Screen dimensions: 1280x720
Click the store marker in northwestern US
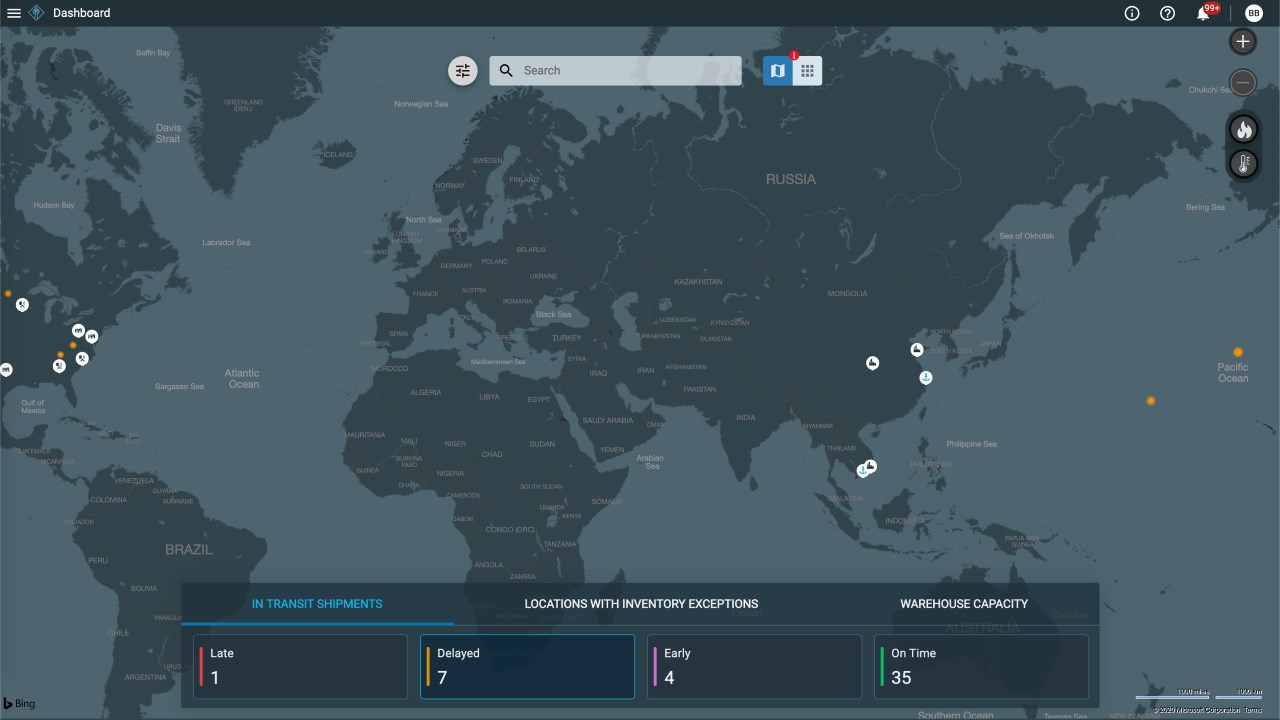[22, 305]
